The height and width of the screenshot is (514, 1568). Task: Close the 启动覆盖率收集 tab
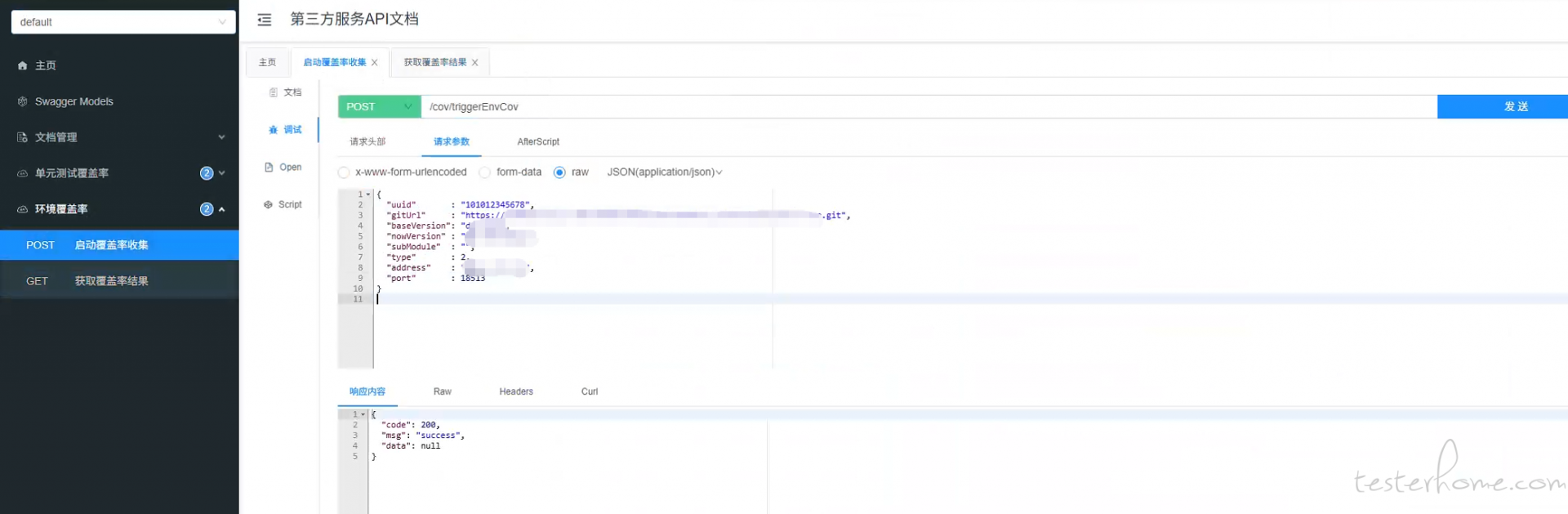pos(375,63)
